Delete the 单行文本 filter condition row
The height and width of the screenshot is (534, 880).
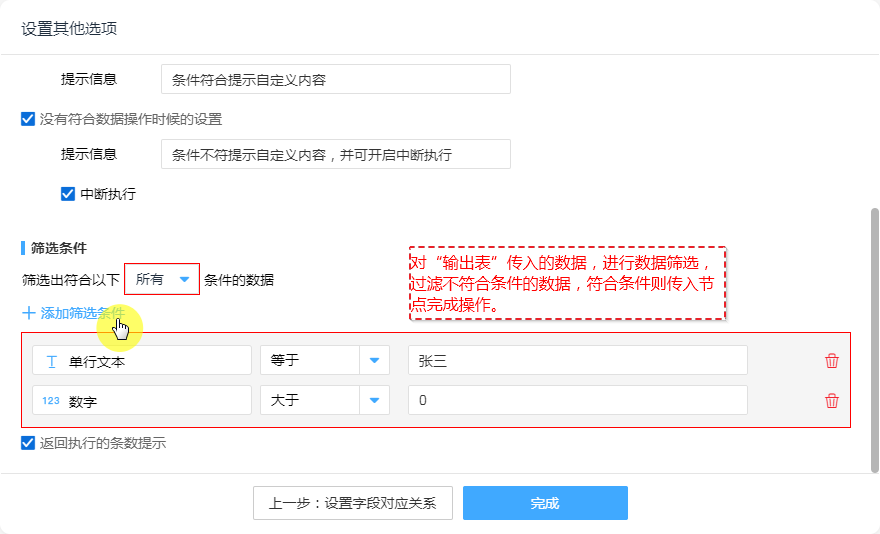(x=831, y=361)
